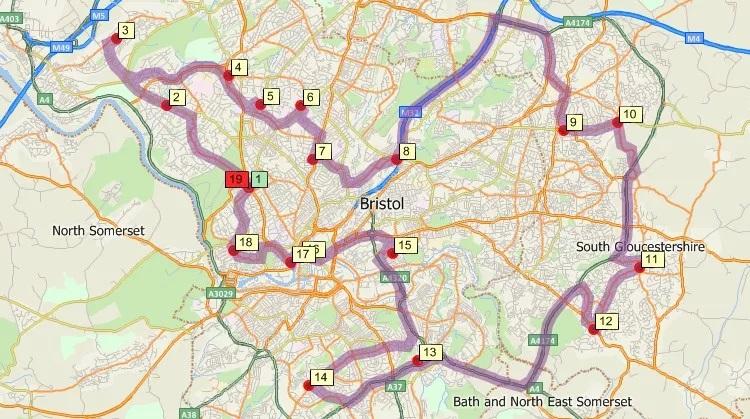Viewport: 750px width, 419px height.
Task: Select the red stop label 19
Action: click(x=236, y=180)
